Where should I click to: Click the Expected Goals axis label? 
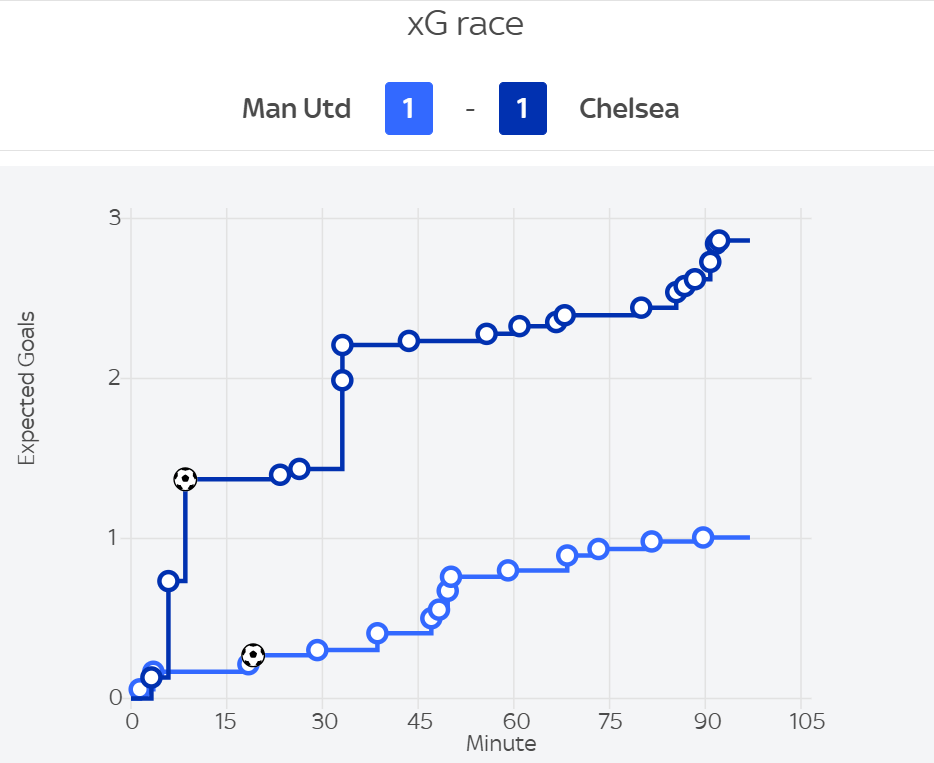[x=27, y=388]
